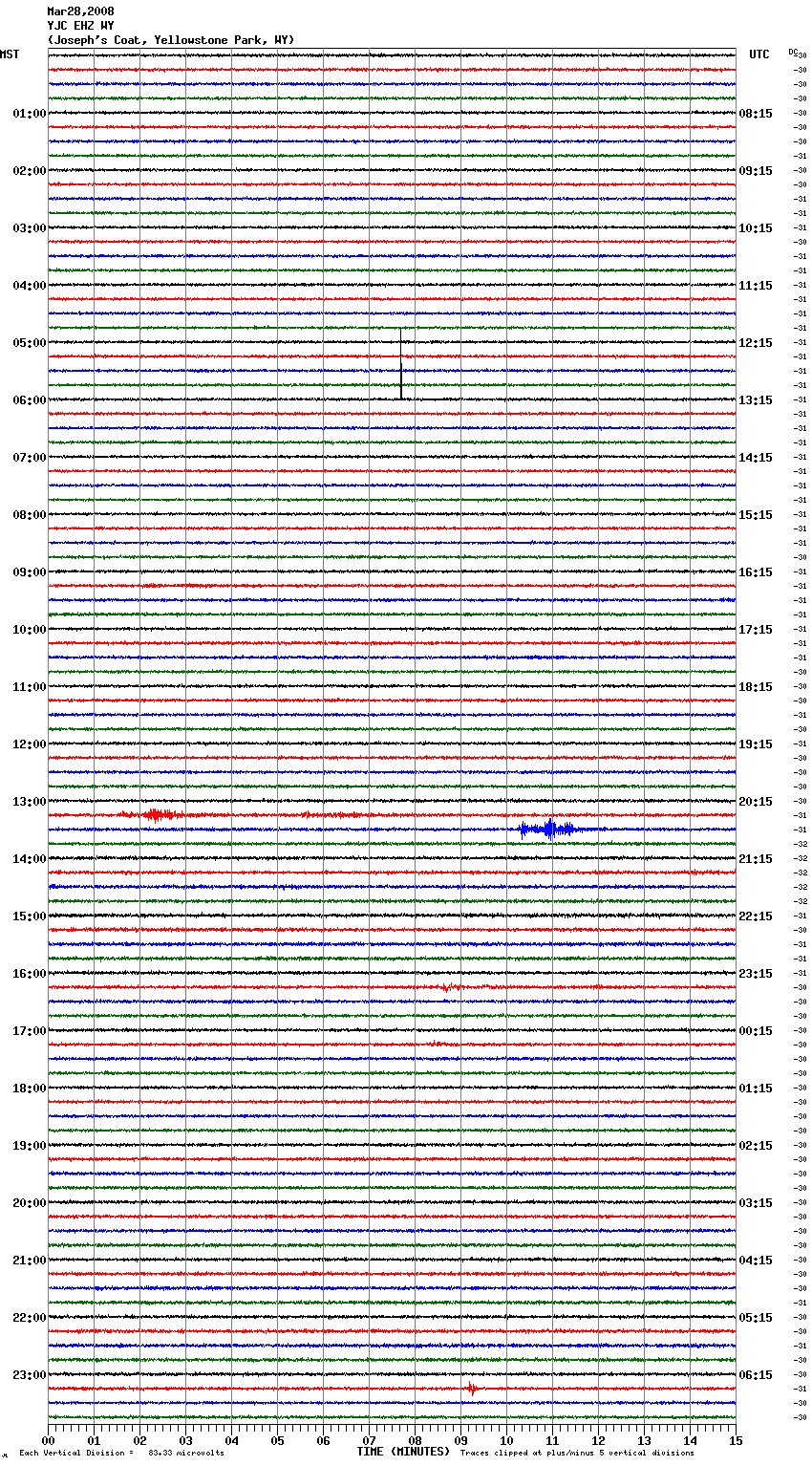The width and height of the screenshot is (812, 1466).
Task: Select the 08:00 MST time label
Action: coord(30,515)
